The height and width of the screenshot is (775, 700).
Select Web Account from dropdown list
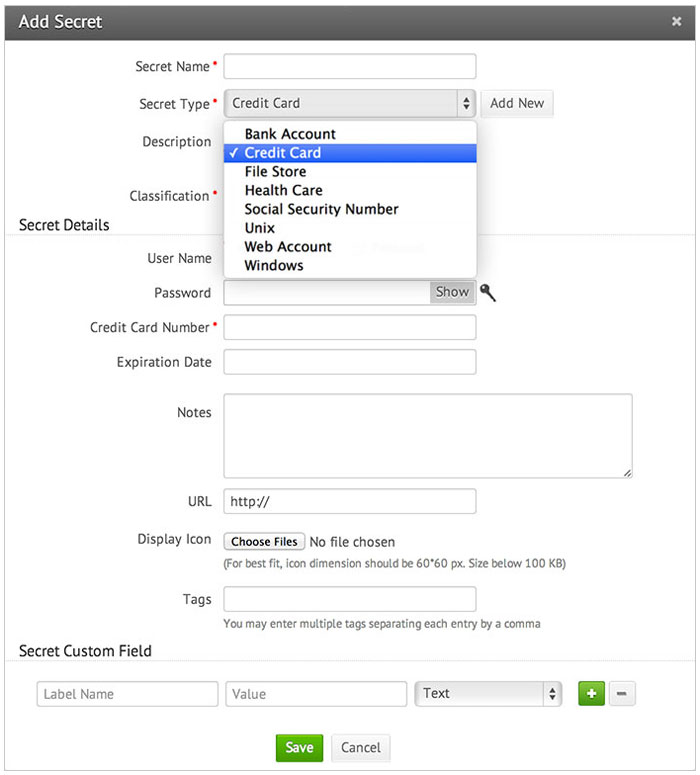coord(288,247)
